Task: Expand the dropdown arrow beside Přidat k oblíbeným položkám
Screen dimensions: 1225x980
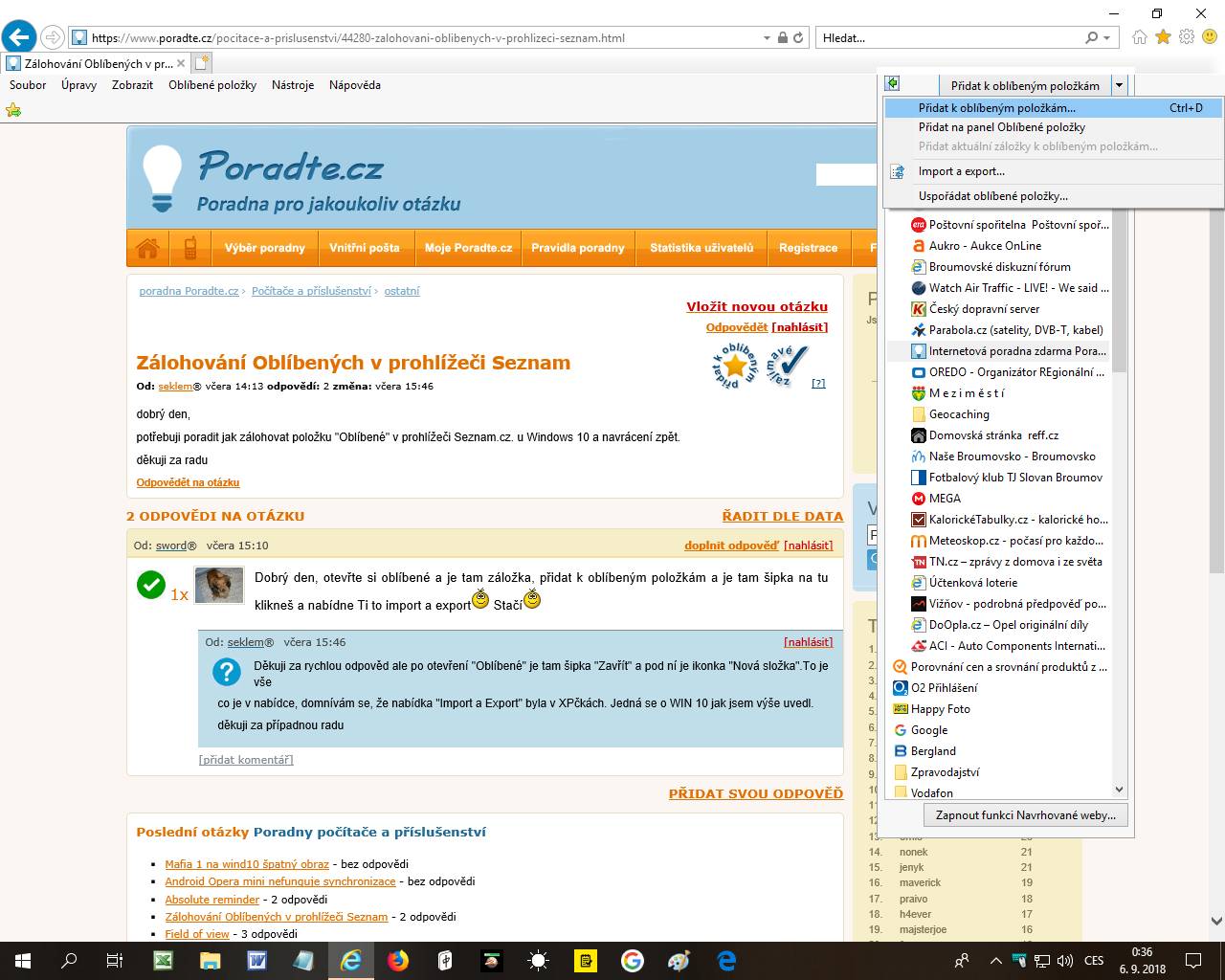Action: [x=1118, y=85]
